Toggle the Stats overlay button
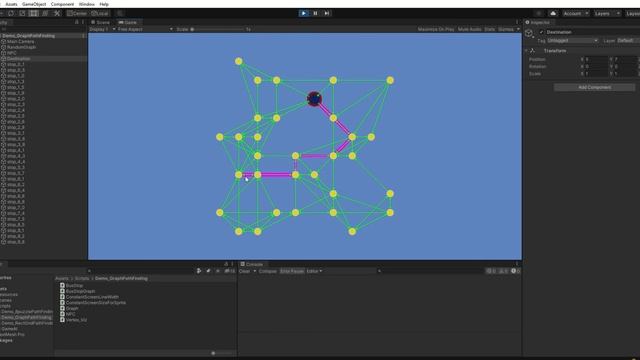 (x=489, y=29)
